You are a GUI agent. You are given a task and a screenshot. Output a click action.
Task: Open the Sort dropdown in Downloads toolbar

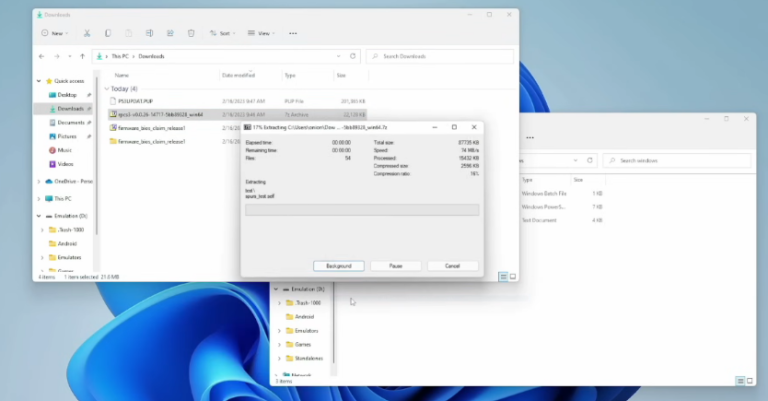click(223, 33)
